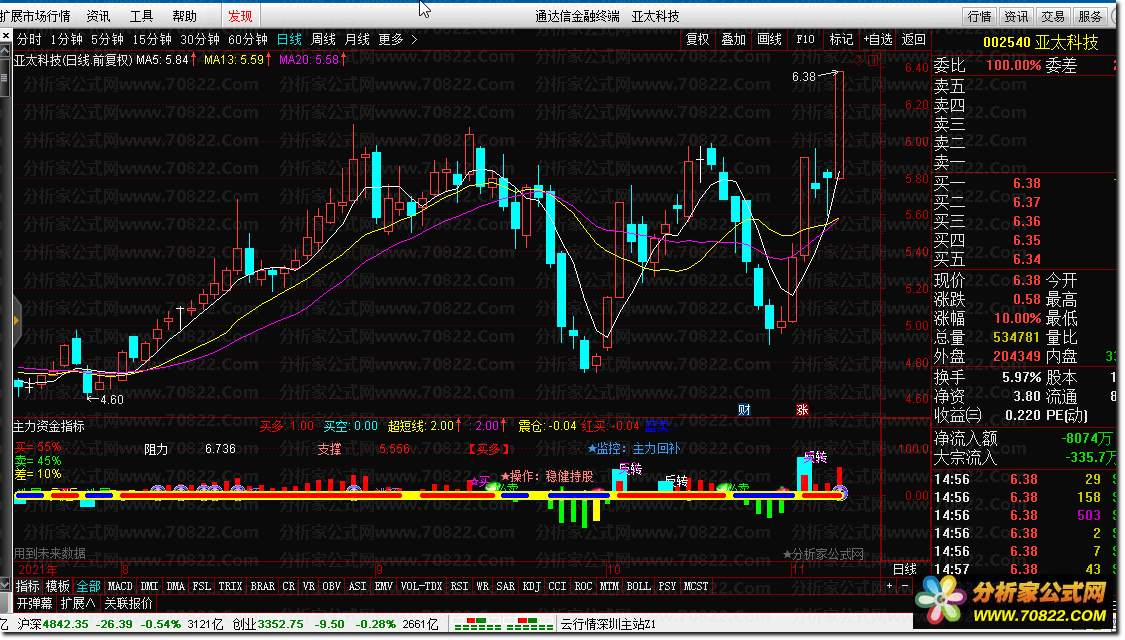Apply the VR indicator
This screenshot has height=640, width=1125.
309,586
